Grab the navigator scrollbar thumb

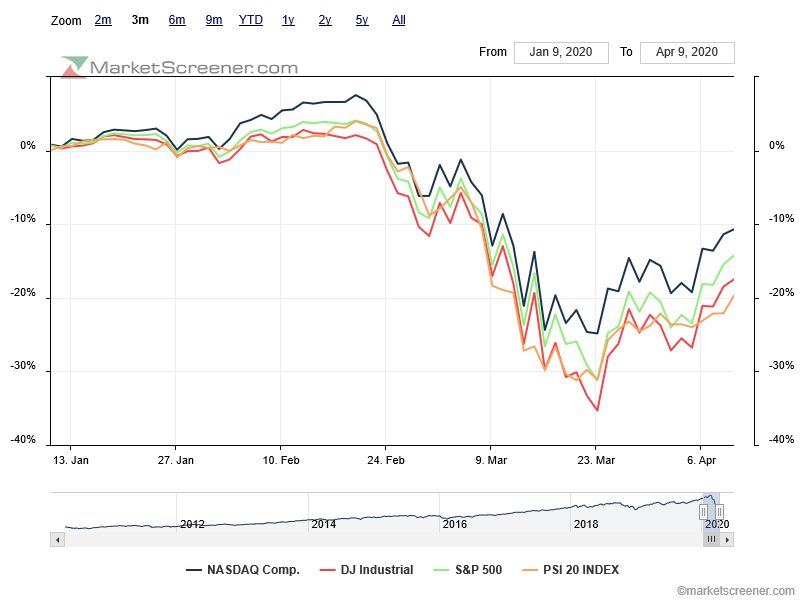point(711,539)
